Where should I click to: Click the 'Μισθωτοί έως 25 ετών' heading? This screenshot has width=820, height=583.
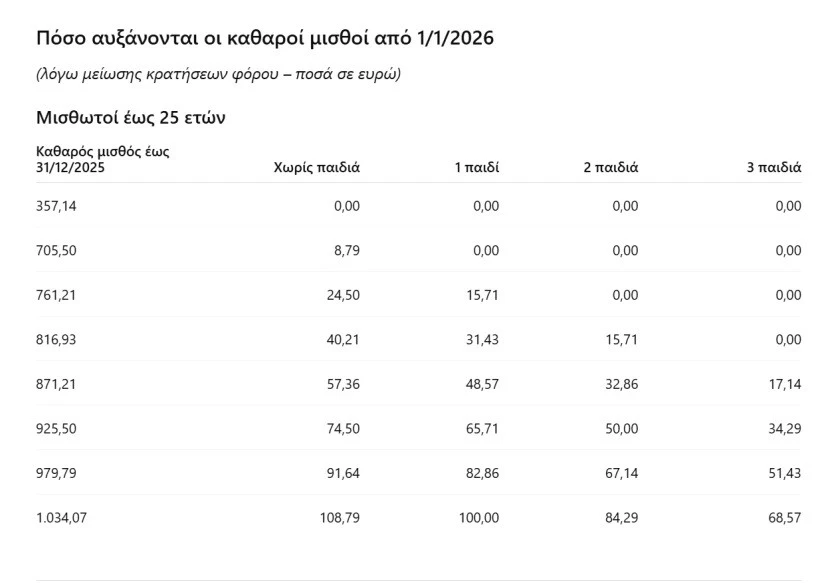[131, 118]
